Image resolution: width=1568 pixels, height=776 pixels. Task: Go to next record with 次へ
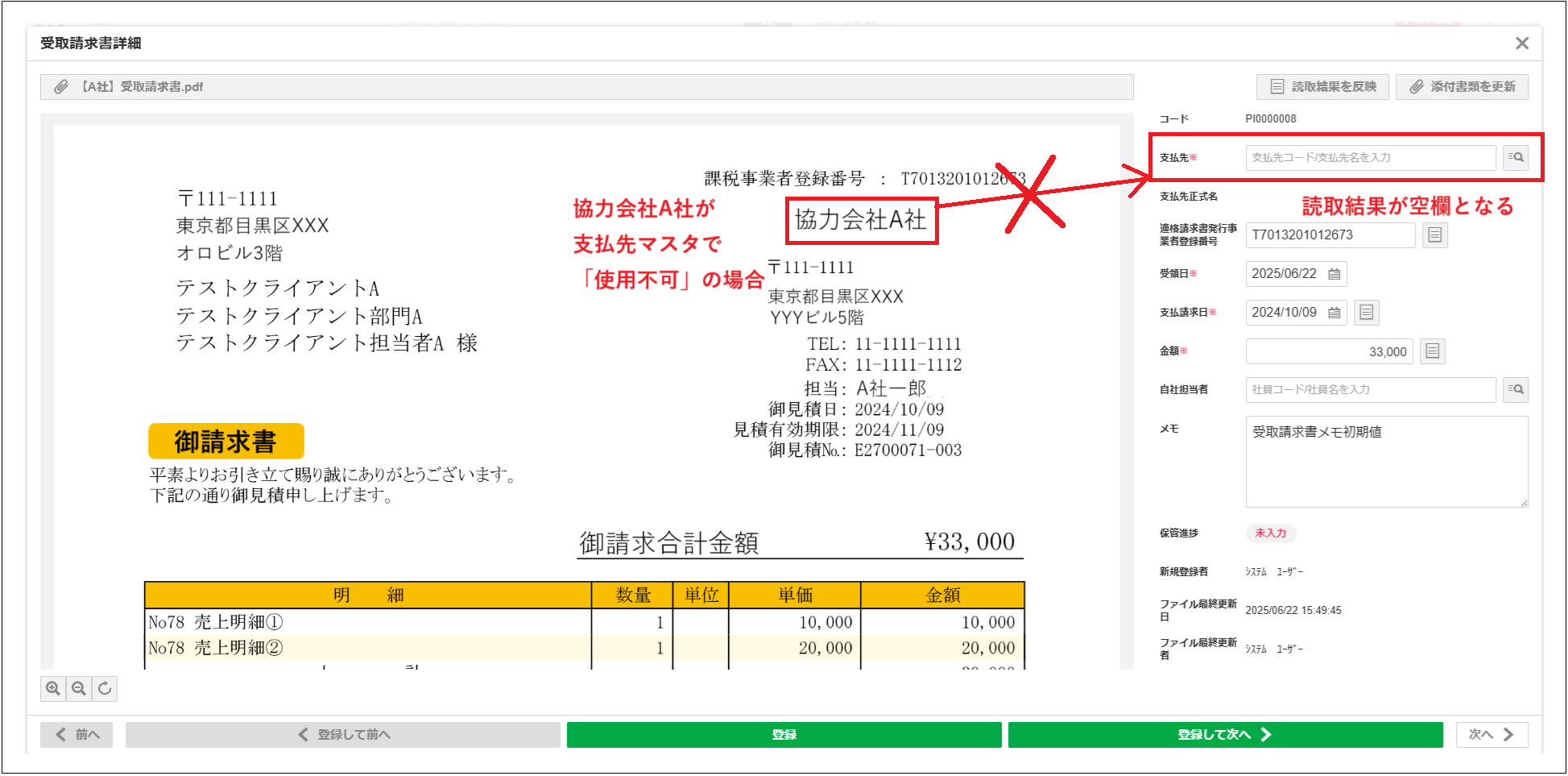[1491, 735]
